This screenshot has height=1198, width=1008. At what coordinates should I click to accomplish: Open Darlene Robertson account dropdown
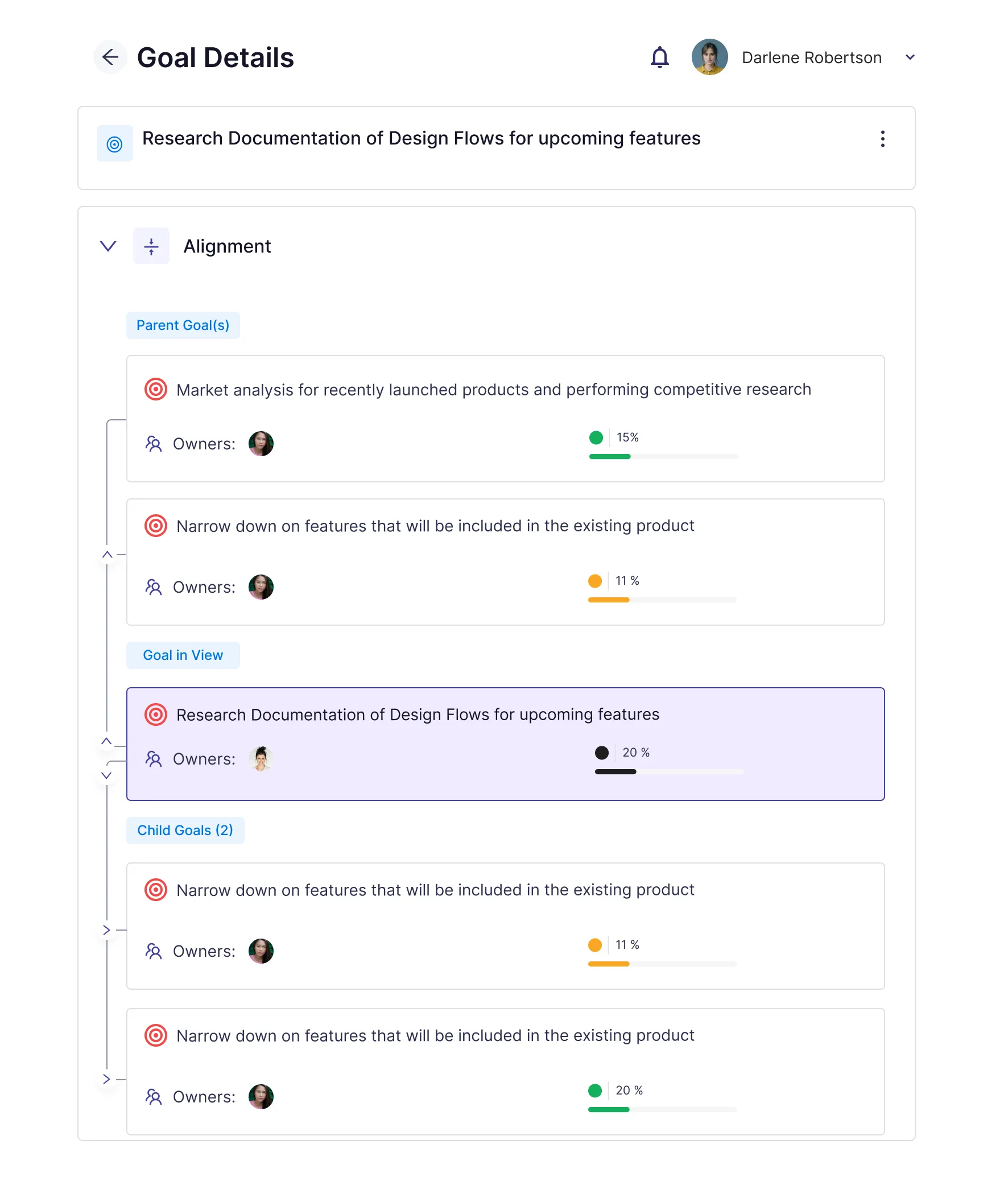click(910, 57)
